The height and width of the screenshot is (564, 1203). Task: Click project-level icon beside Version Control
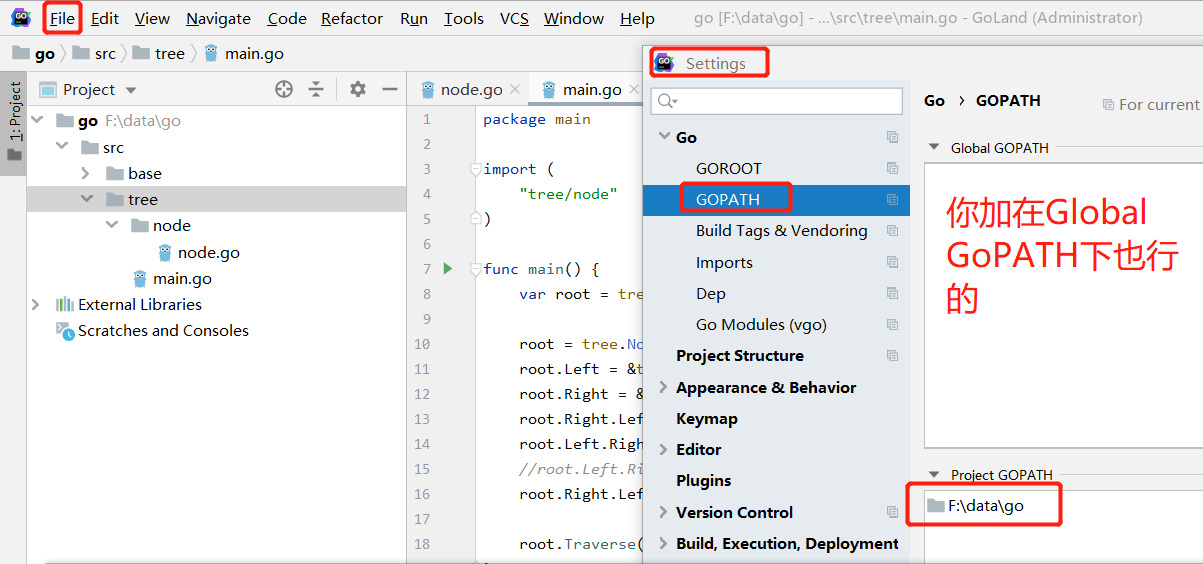click(892, 512)
